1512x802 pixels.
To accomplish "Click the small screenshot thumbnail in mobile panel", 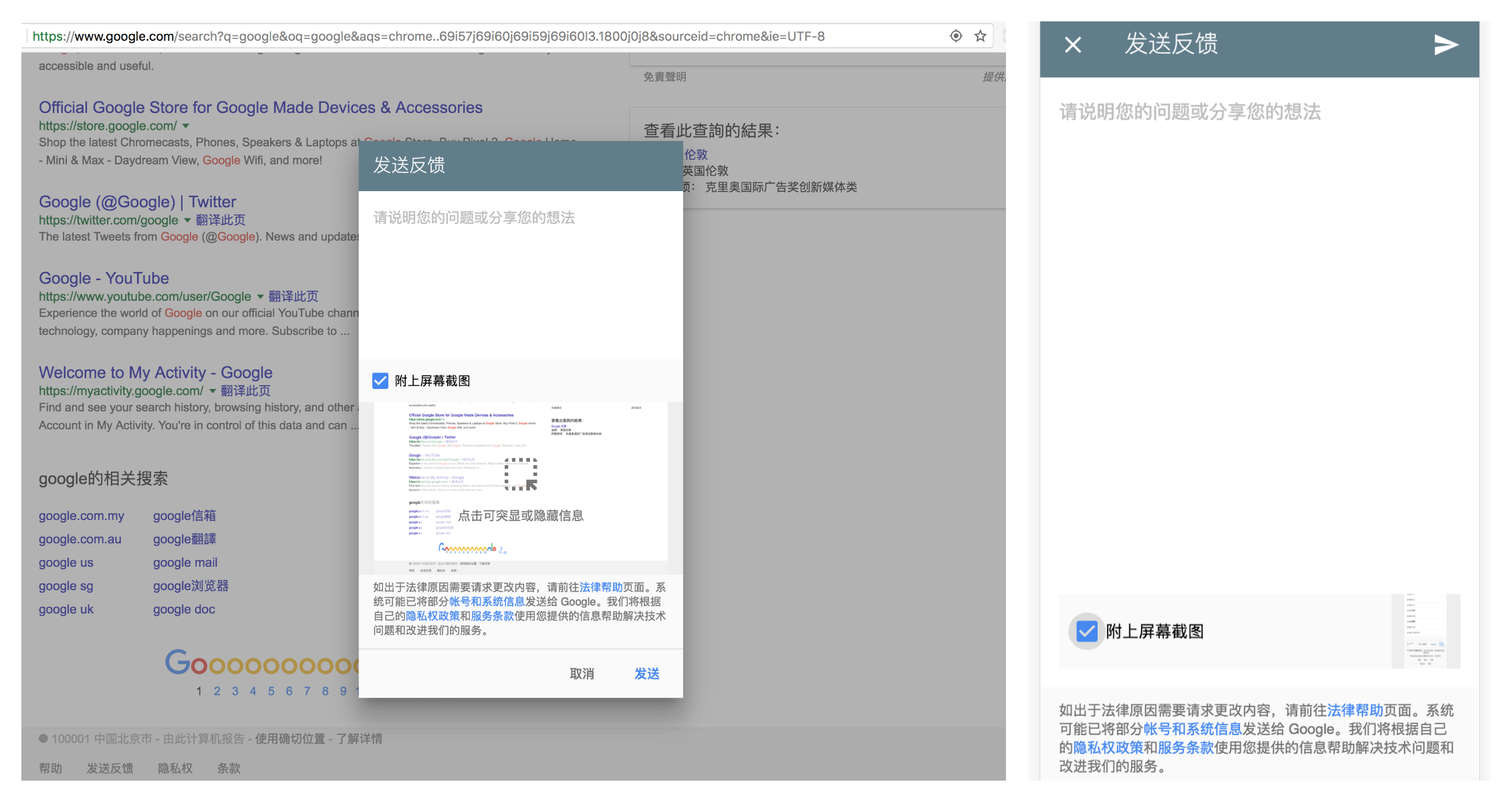I will (x=1426, y=631).
